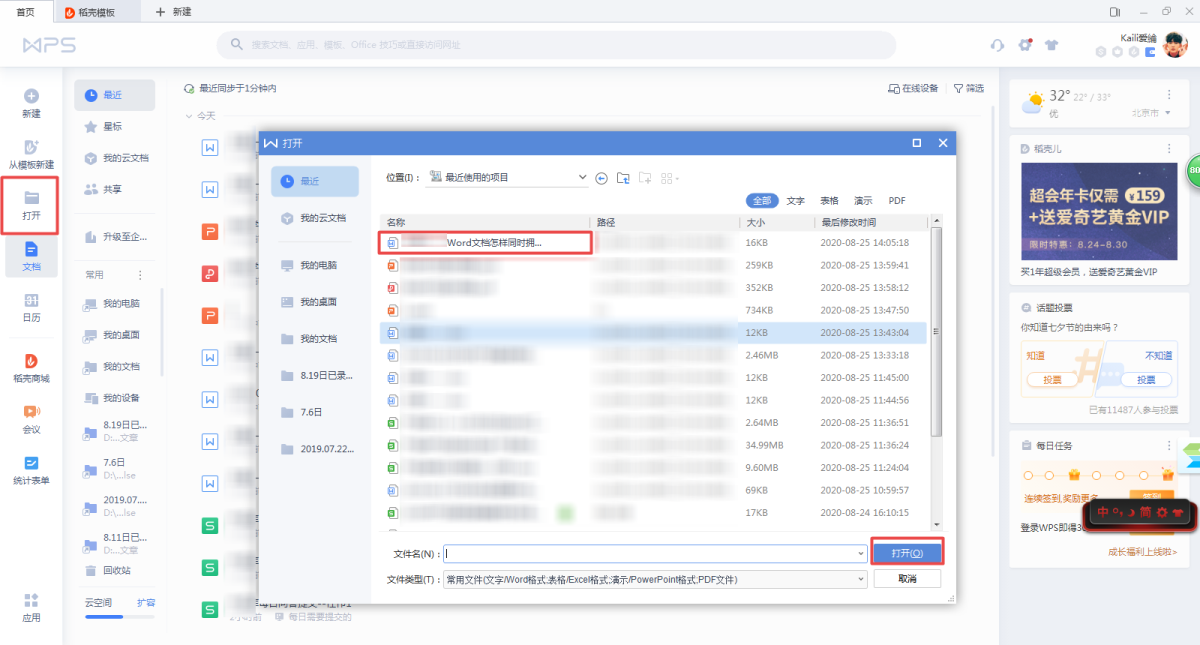Click the 打开(O) button in dialog
Image resolution: width=1200 pixels, height=645 pixels.
(906, 553)
